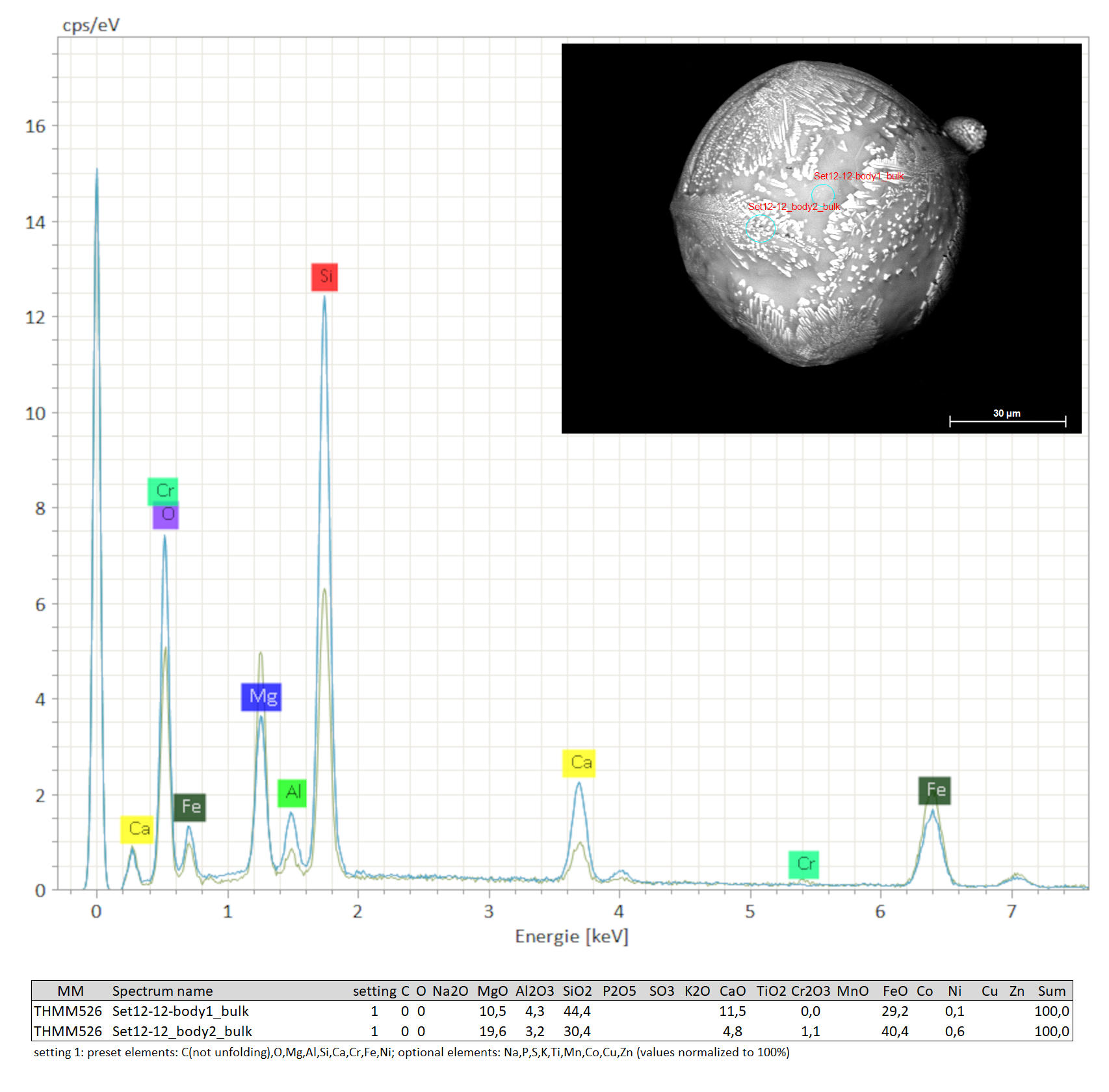Viewport: 1109px width, 1092px height.
Task: Click the Fe label near 0.7 keV
Action: tap(190, 807)
